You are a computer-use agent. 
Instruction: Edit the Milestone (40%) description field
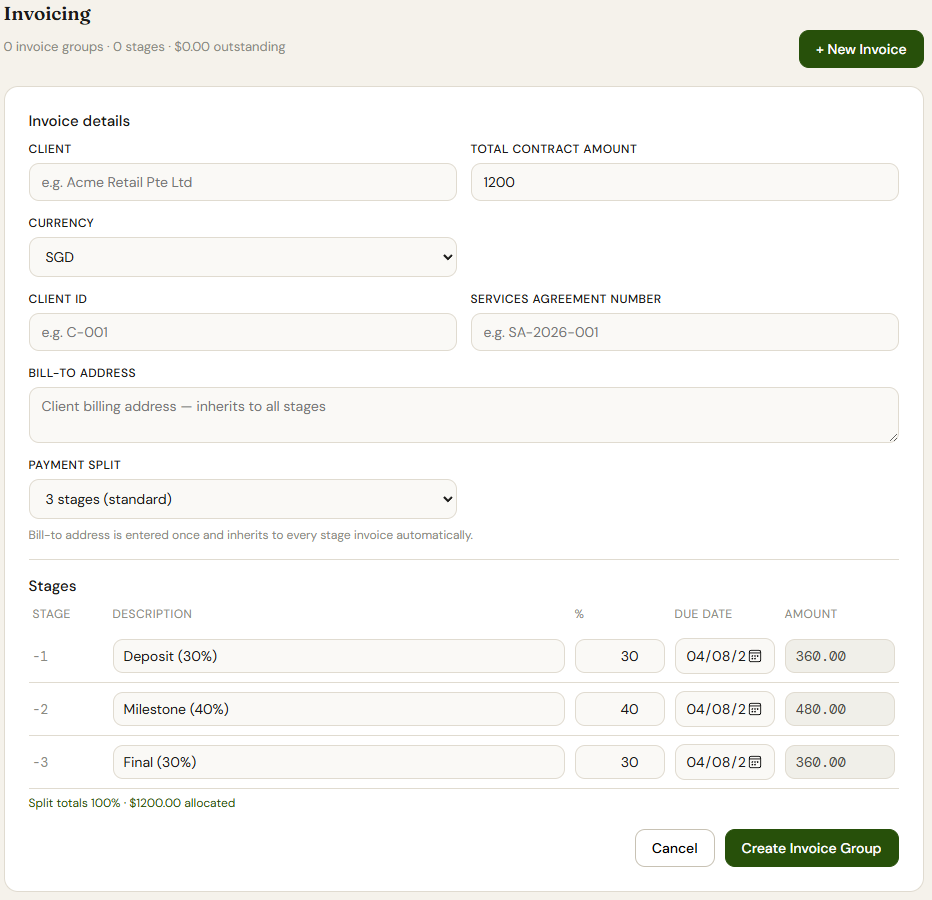click(339, 709)
